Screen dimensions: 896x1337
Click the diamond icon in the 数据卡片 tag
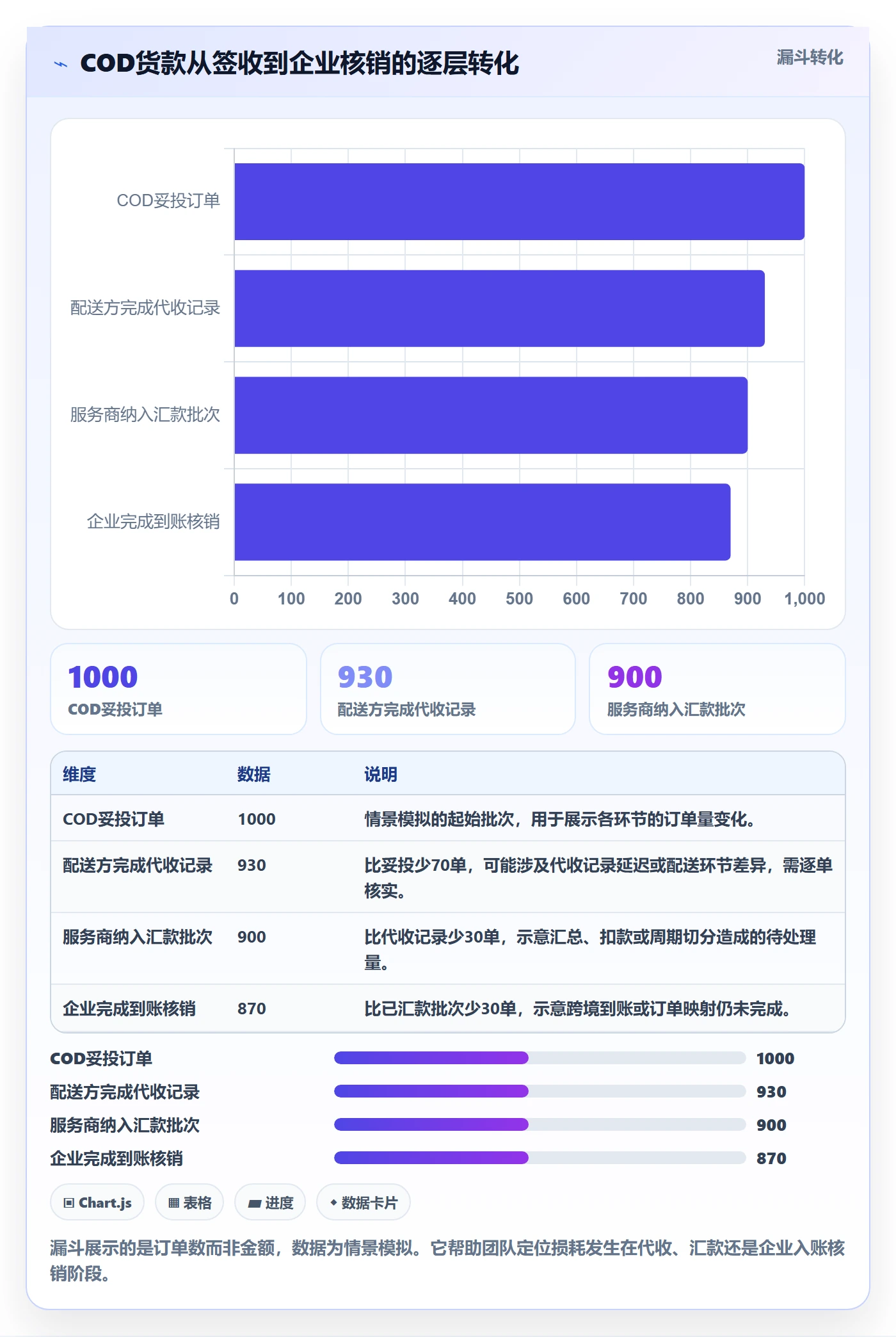click(333, 1203)
